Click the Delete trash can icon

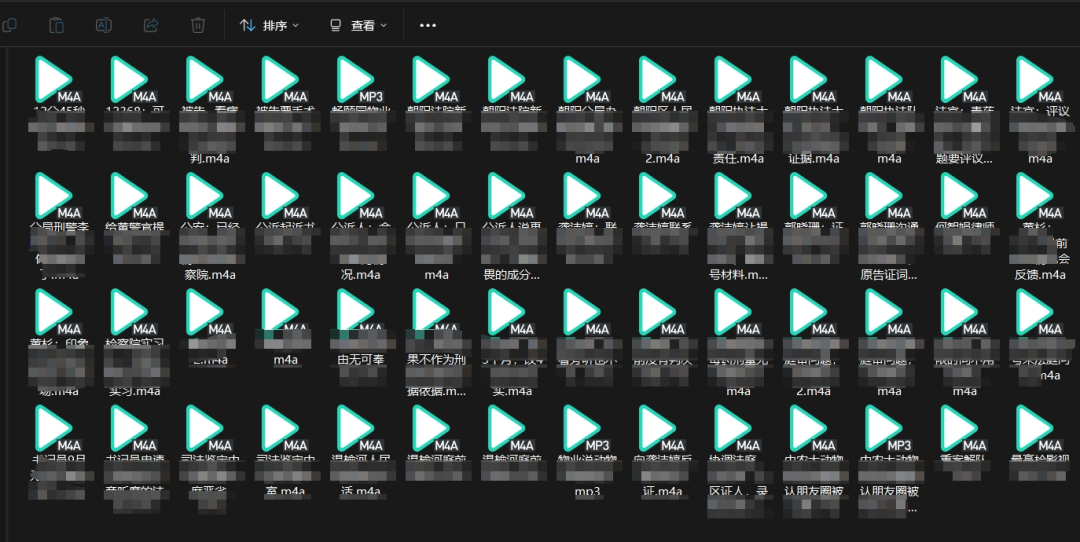coord(198,25)
